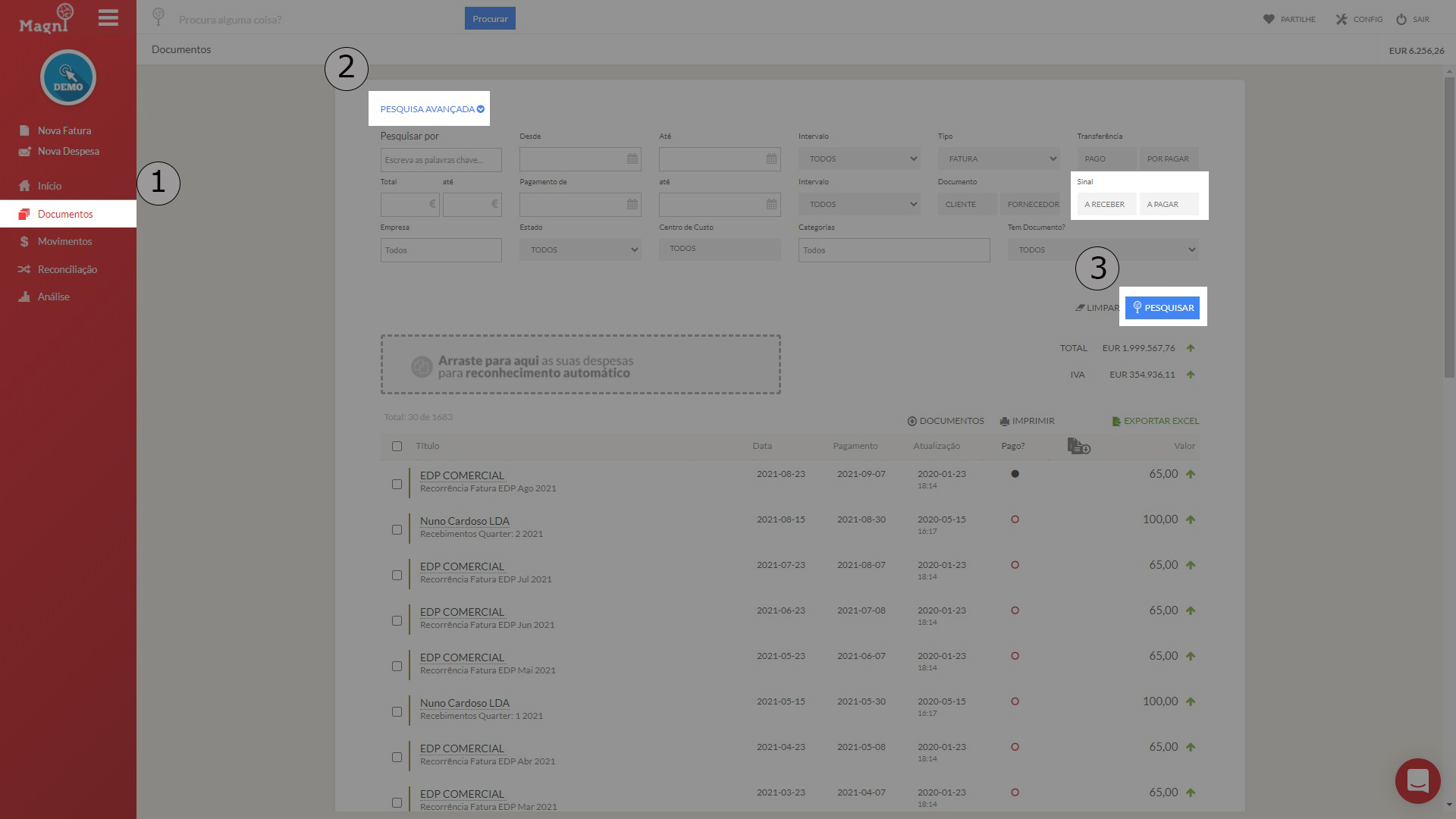The width and height of the screenshot is (1456, 819).
Task: Click paid status dot for EDP Ago 2021
Action: point(1015,474)
